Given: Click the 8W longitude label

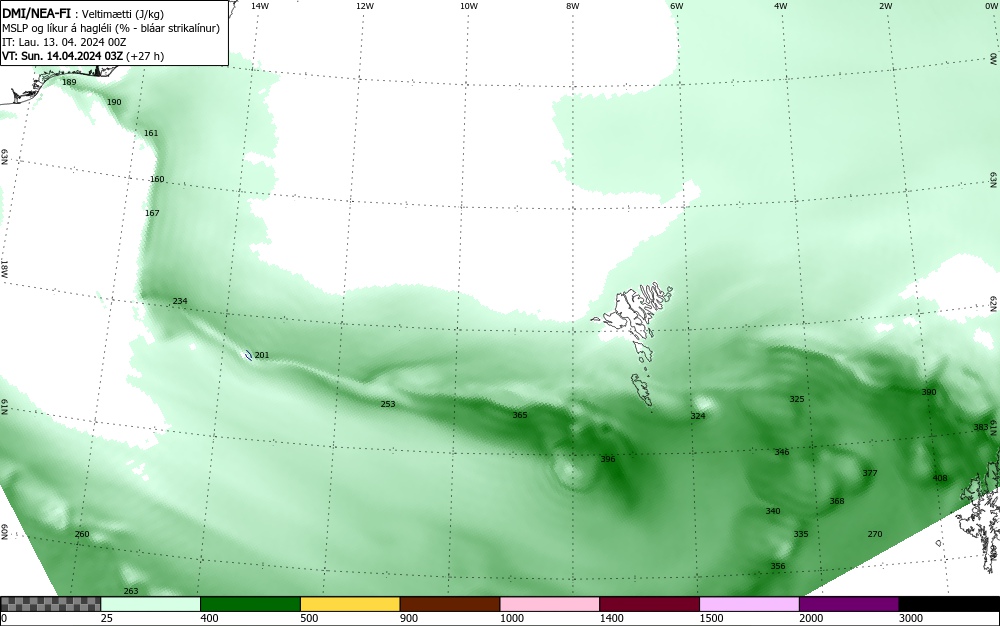Looking at the screenshot, I should point(573,6).
